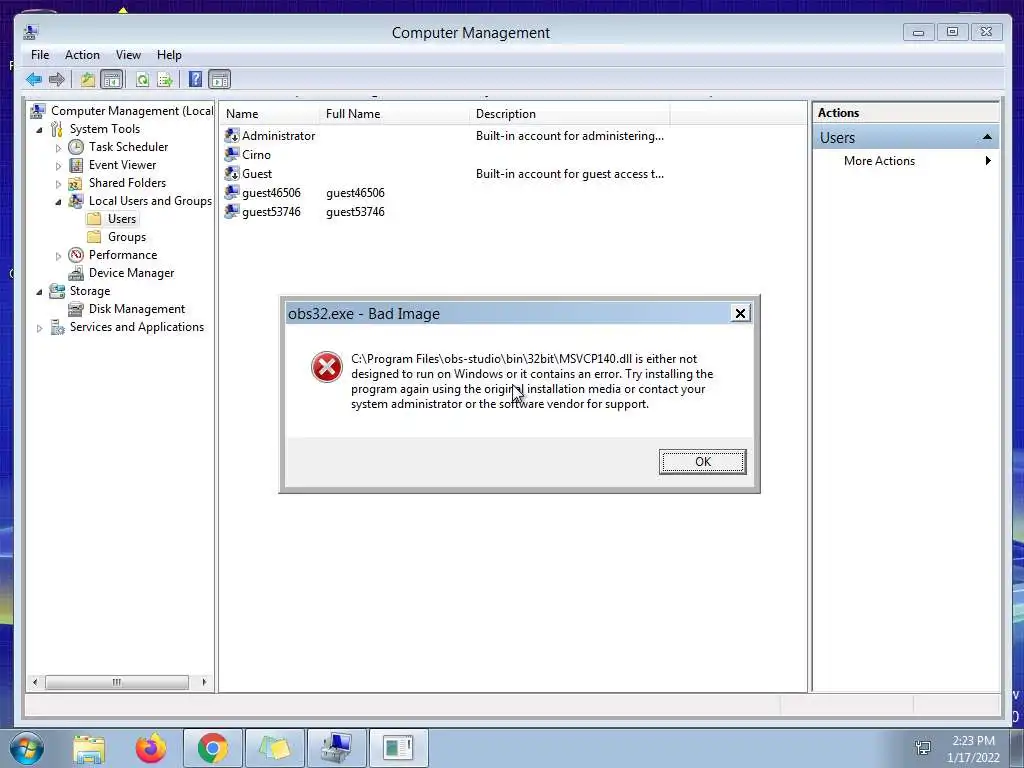Sort list by Full Name column header

(396, 114)
